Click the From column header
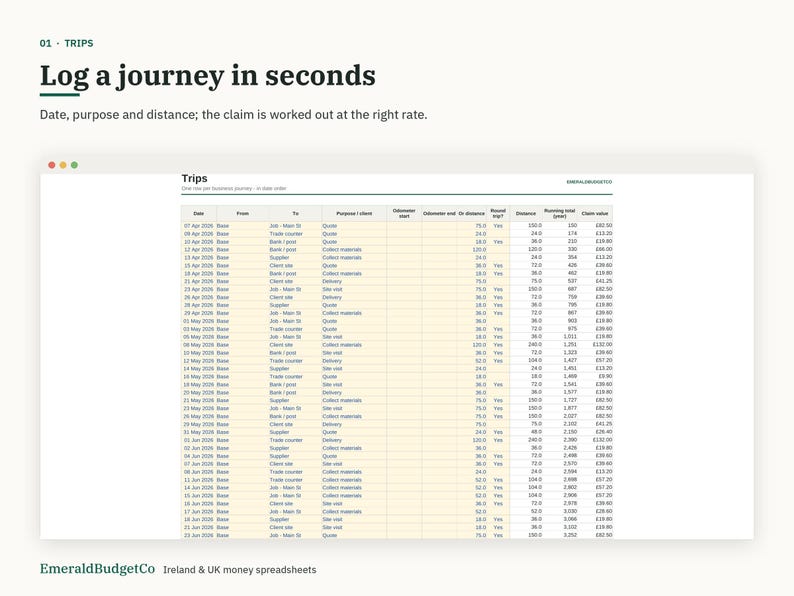Viewport: 794px width, 596px height. pyautogui.click(x=243, y=214)
